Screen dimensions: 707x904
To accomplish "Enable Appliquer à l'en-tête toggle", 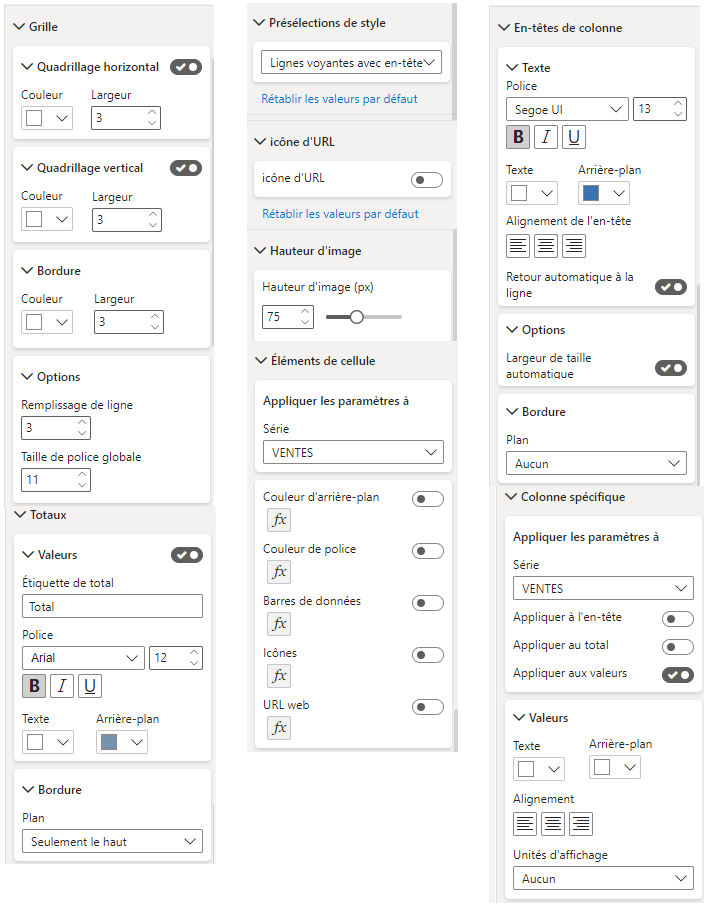I will tap(678, 619).
